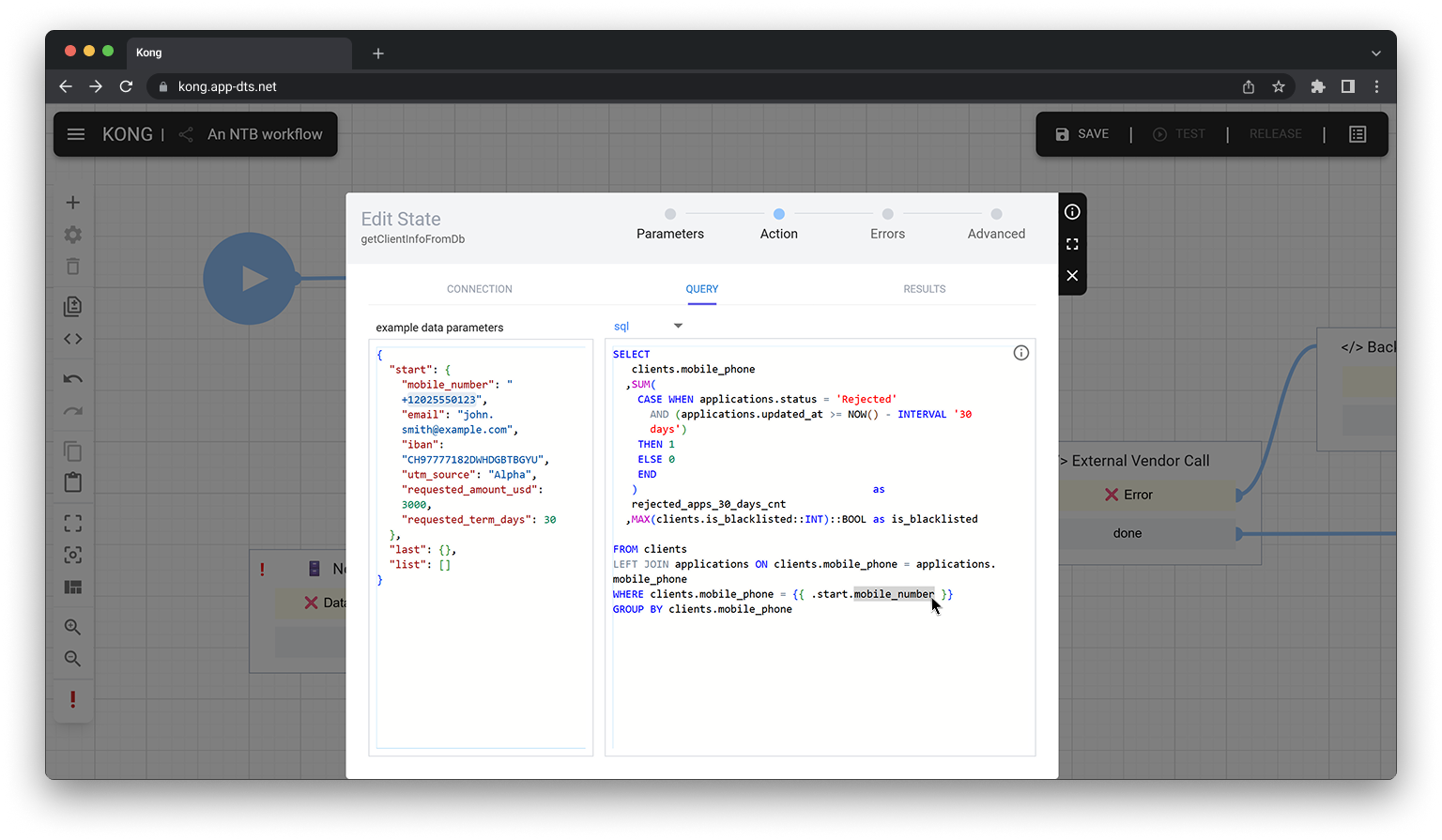Zoom out of the canvas
The height and width of the screenshot is (840, 1442).
click(x=72, y=659)
